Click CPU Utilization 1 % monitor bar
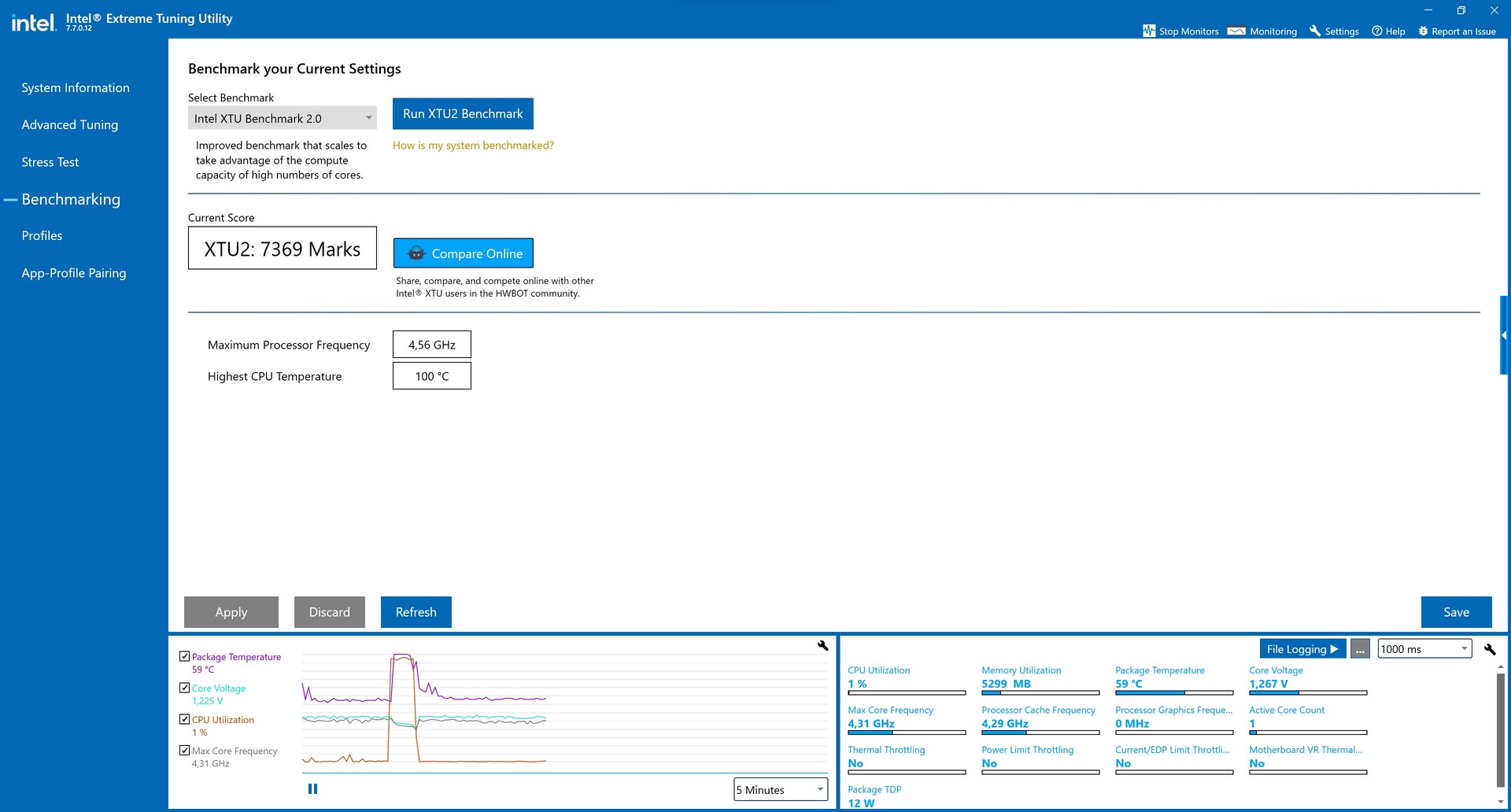Viewport: 1511px width, 812px height. (x=907, y=693)
